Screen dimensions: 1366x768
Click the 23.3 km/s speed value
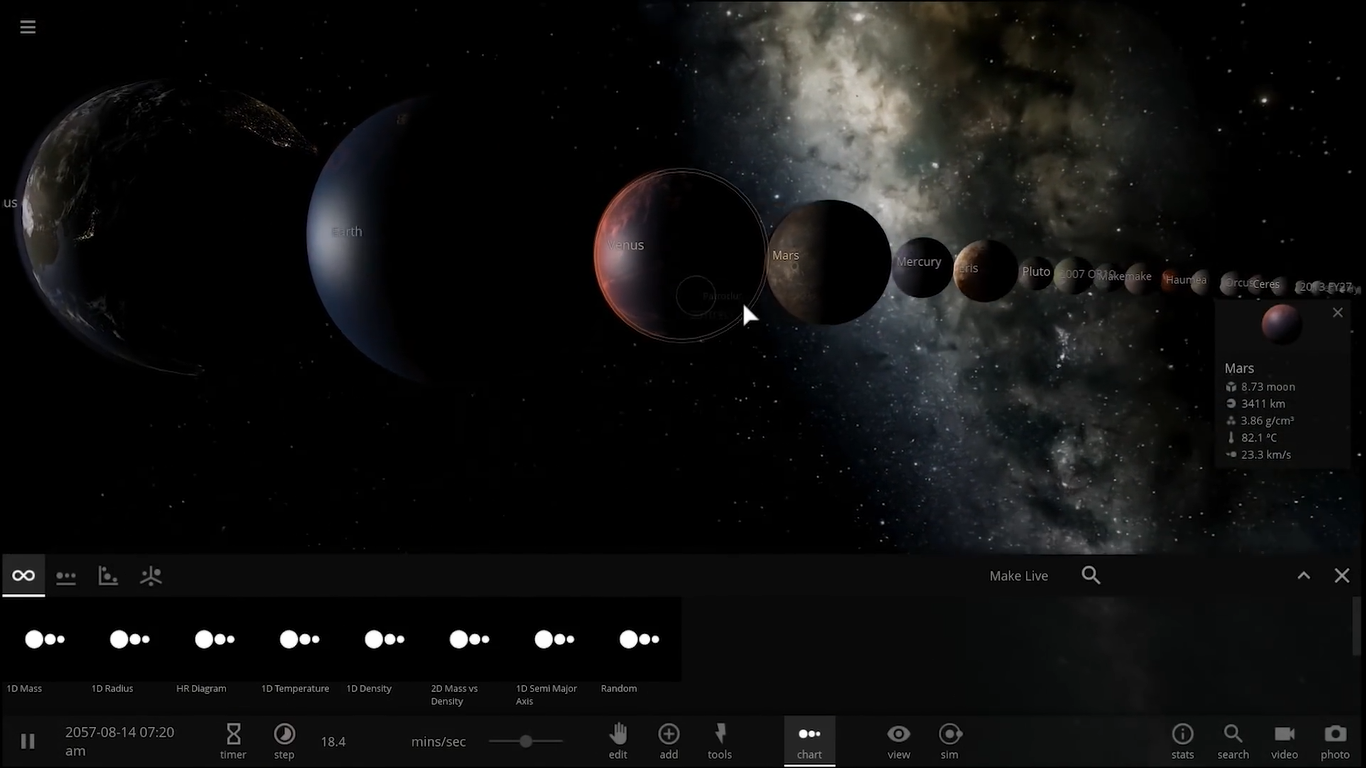(1266, 455)
